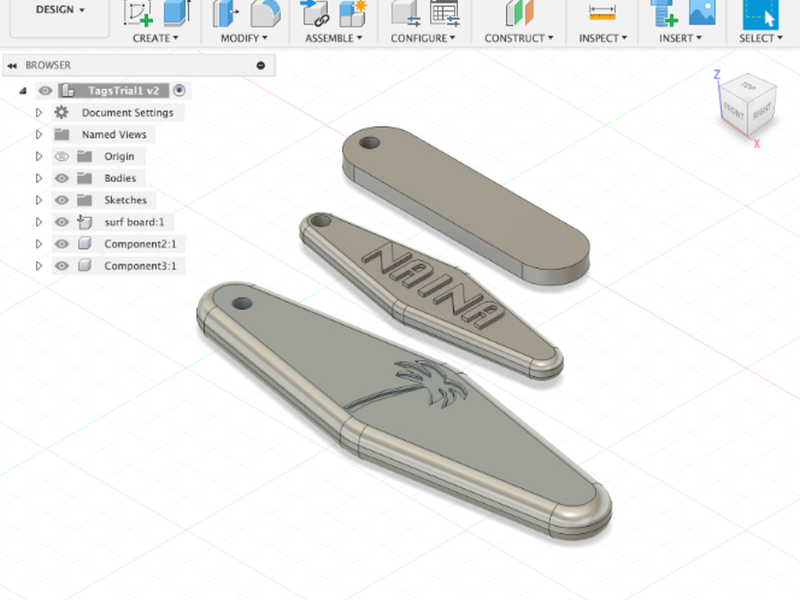This screenshot has height=600, width=800.
Task: Show the hidden Origin folder
Action: click(62, 157)
